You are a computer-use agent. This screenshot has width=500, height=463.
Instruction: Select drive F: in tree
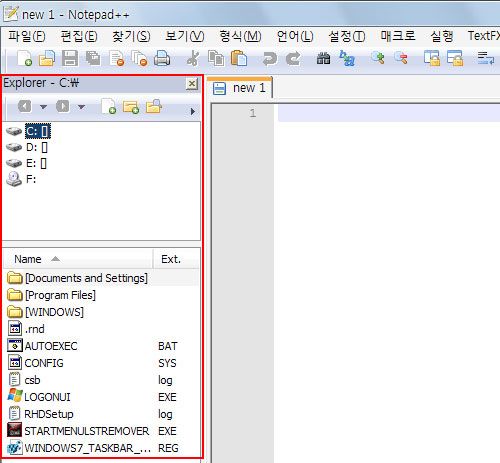[31, 179]
